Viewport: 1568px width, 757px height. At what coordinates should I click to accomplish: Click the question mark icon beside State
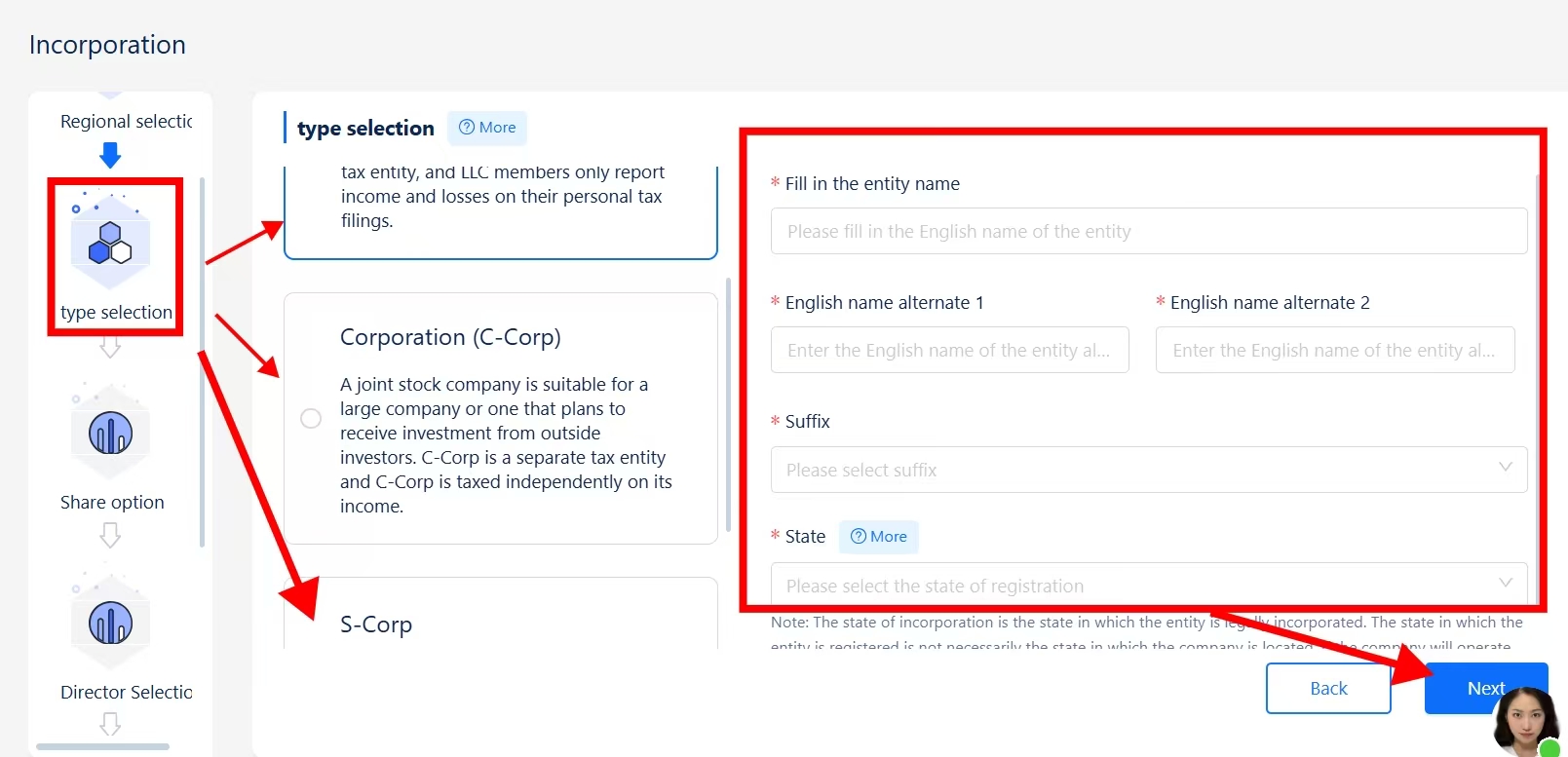pyautogui.click(x=859, y=537)
